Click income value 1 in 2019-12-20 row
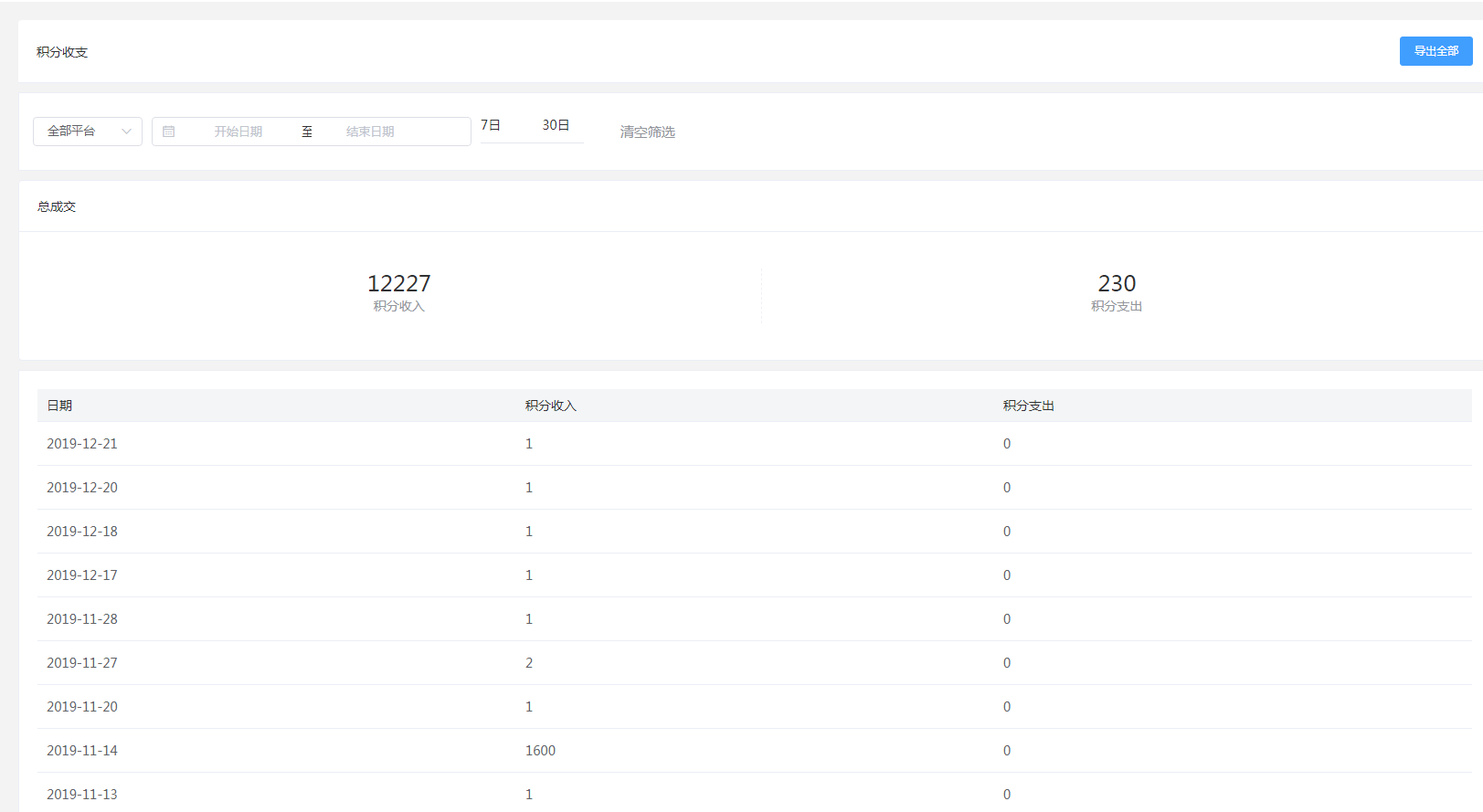This screenshot has width=1483, height=812. tap(529, 488)
